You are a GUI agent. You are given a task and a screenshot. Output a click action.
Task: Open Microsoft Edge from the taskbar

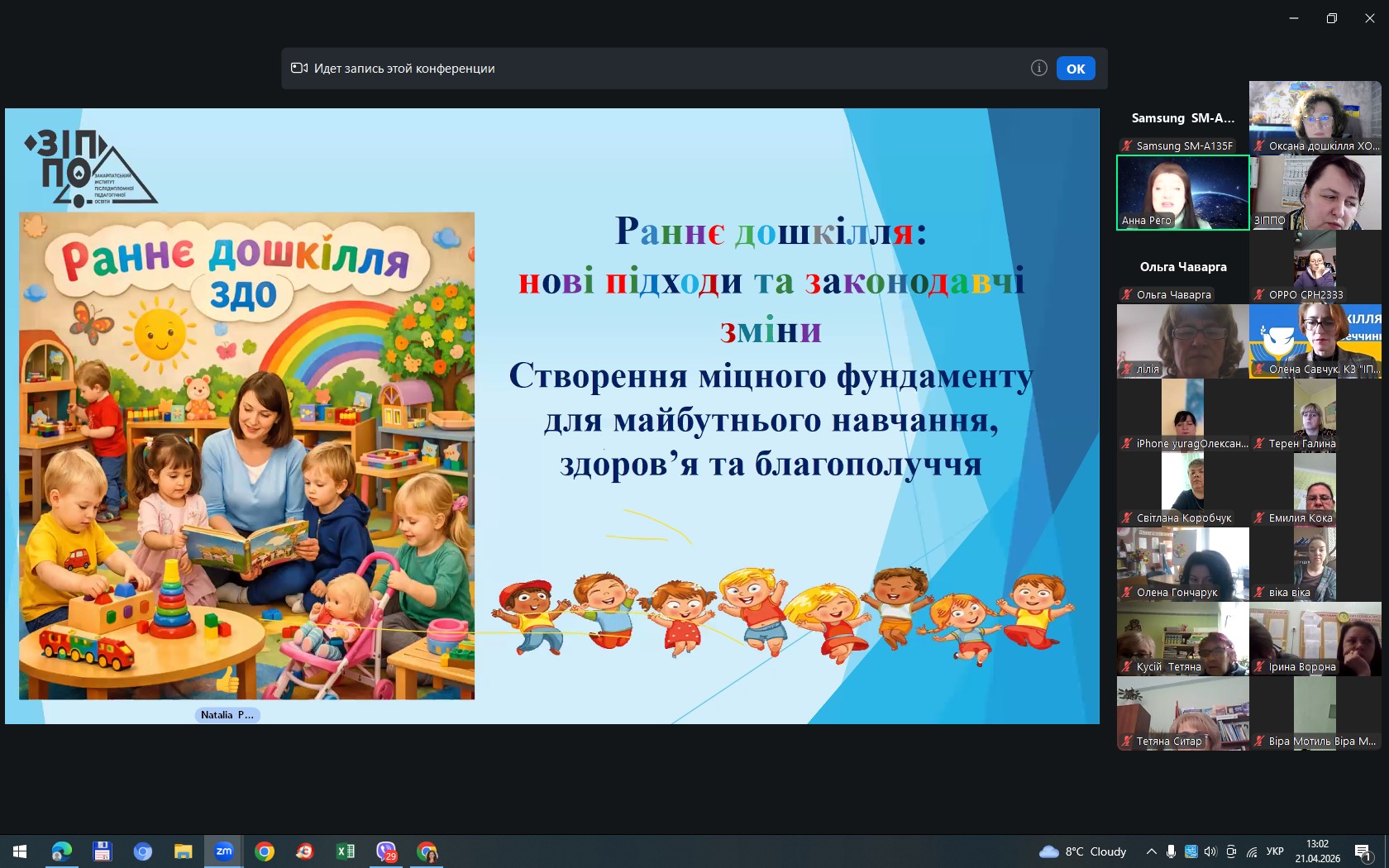[60, 851]
